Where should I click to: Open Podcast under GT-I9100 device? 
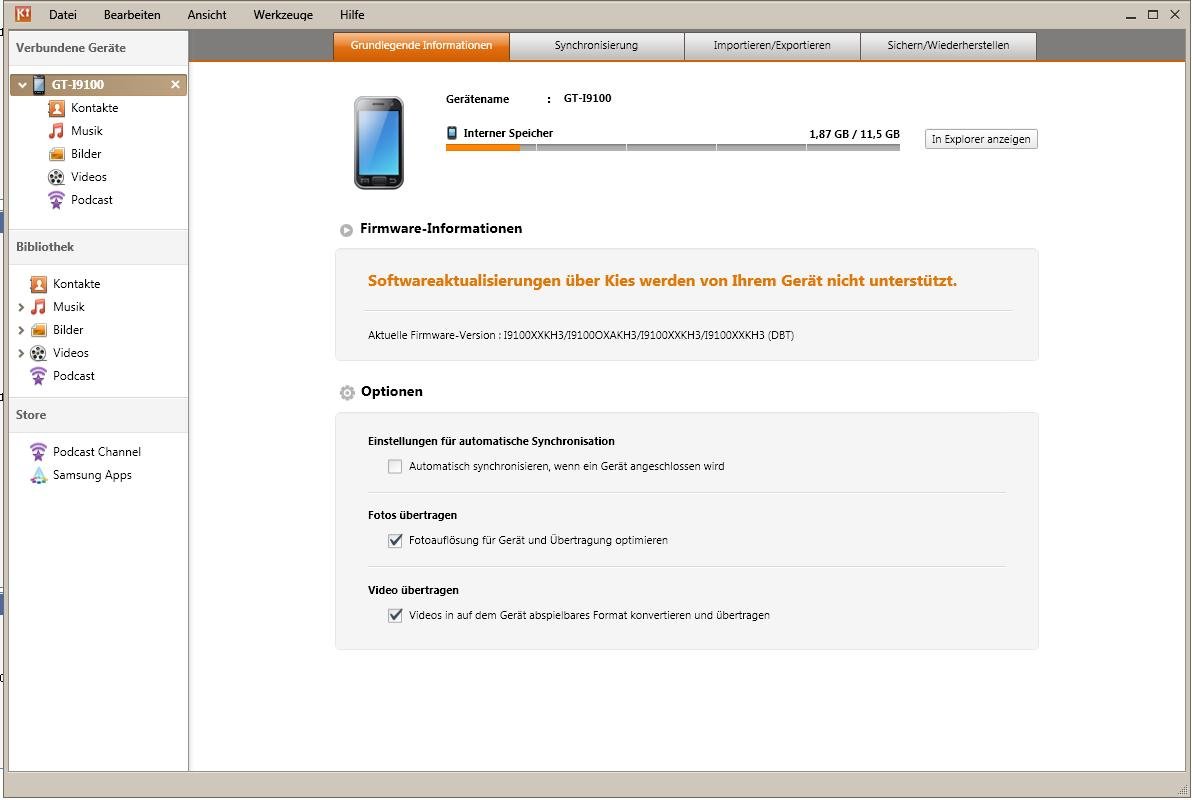[x=91, y=200]
